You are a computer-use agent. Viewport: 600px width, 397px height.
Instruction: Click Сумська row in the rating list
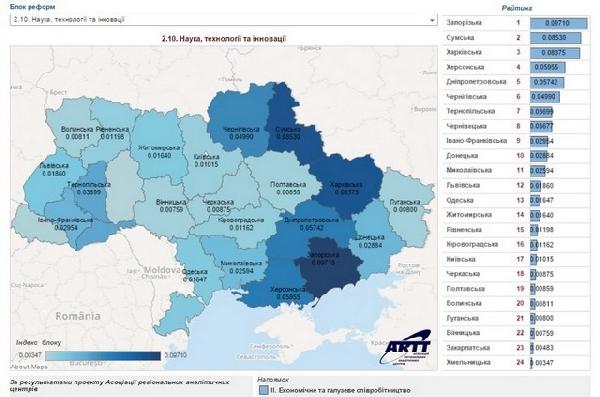[516, 38]
